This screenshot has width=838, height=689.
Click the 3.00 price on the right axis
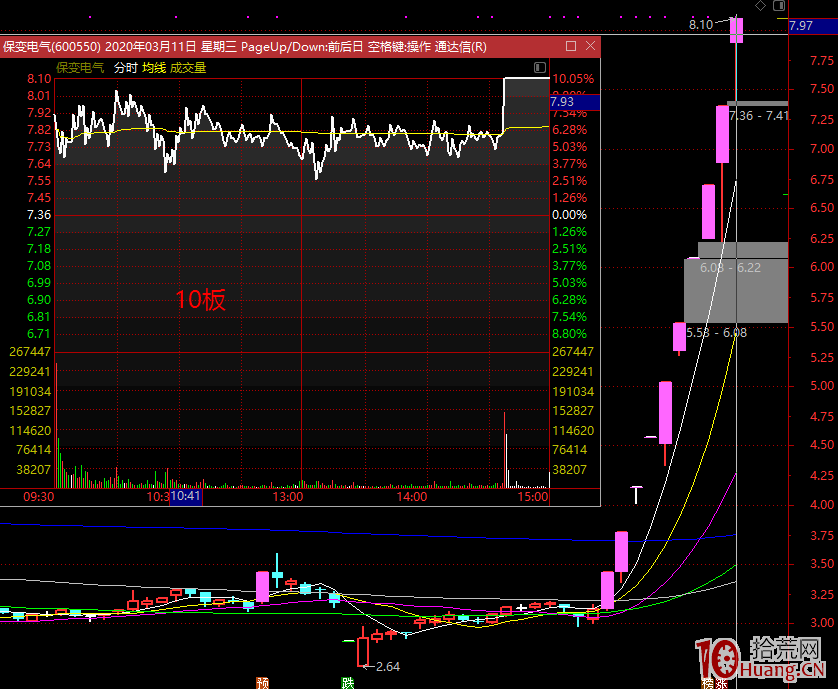pos(822,622)
